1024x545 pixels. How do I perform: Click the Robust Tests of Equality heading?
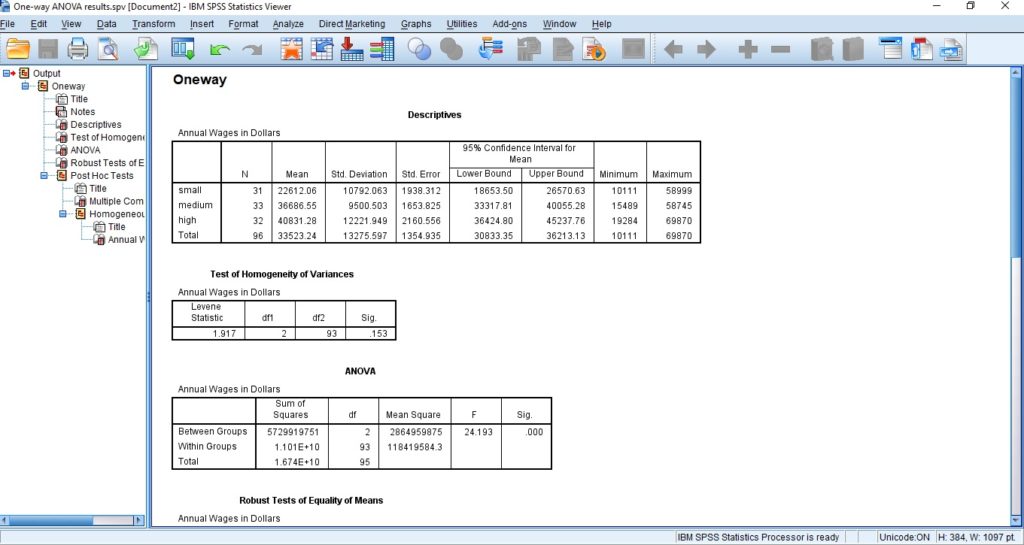click(x=311, y=500)
